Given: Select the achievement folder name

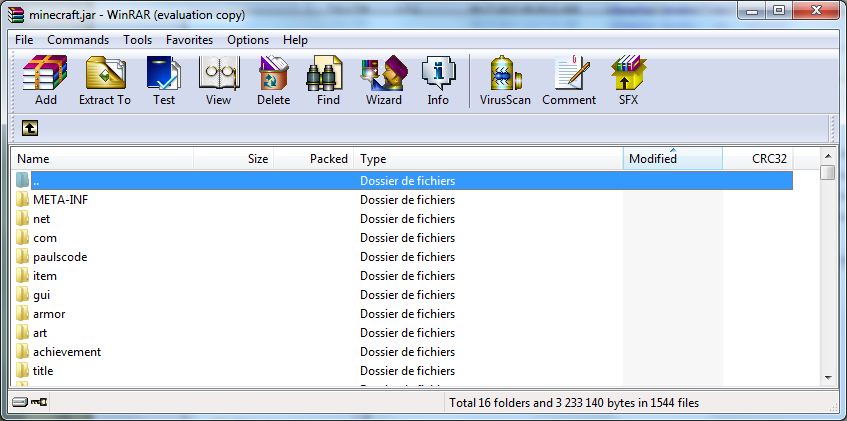Looking at the screenshot, I should 67,352.
